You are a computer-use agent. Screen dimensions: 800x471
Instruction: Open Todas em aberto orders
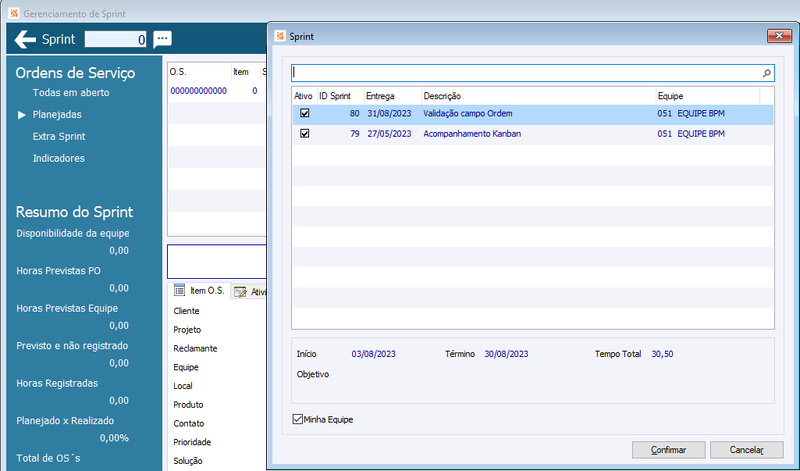71,93
